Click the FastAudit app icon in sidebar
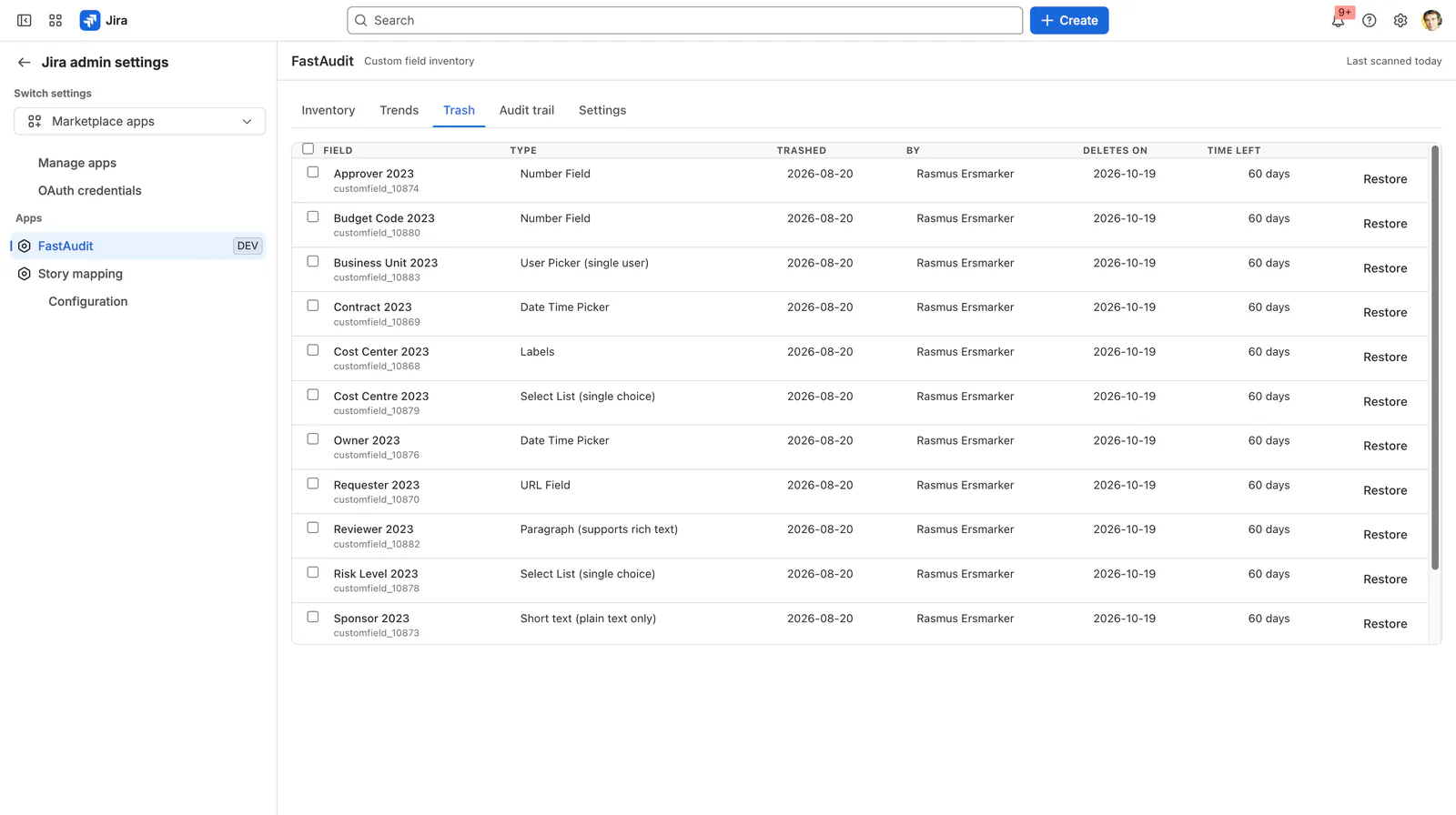Image resolution: width=1456 pixels, height=815 pixels. point(25,246)
